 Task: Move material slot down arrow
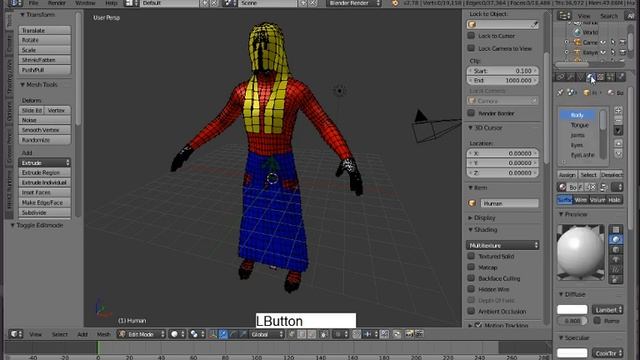coord(618,153)
